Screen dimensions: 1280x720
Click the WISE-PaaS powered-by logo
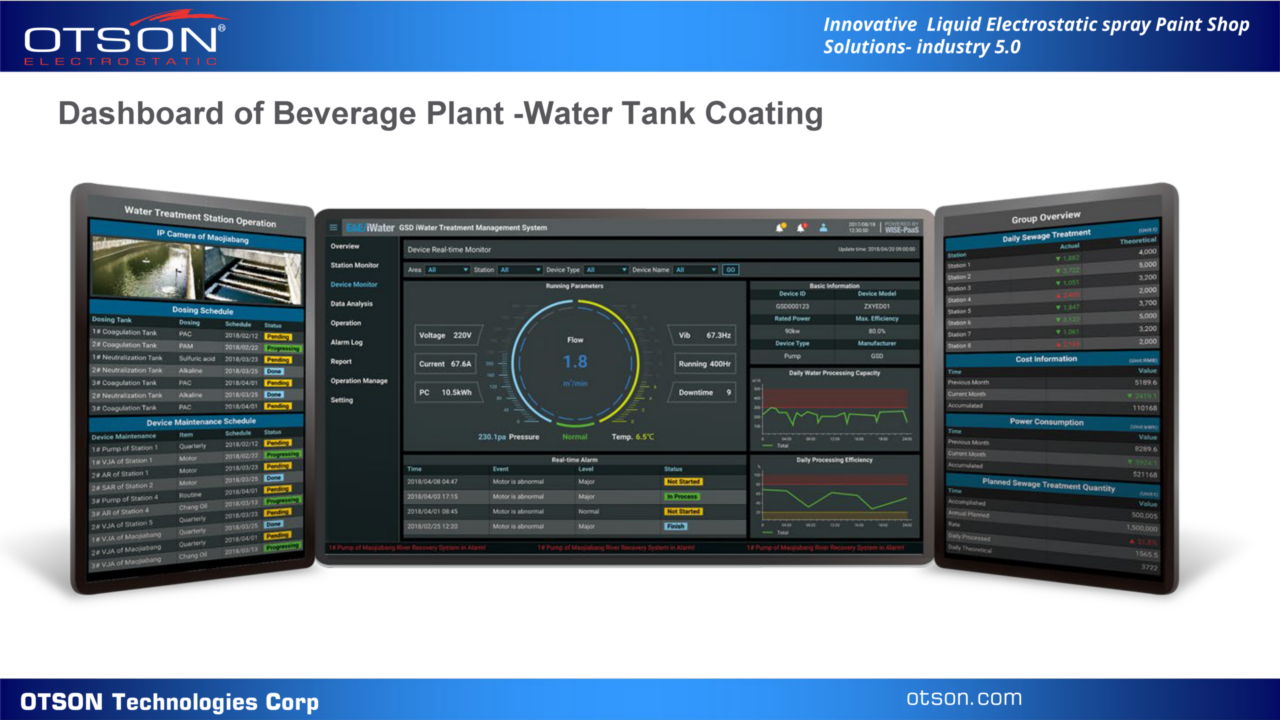click(901, 227)
